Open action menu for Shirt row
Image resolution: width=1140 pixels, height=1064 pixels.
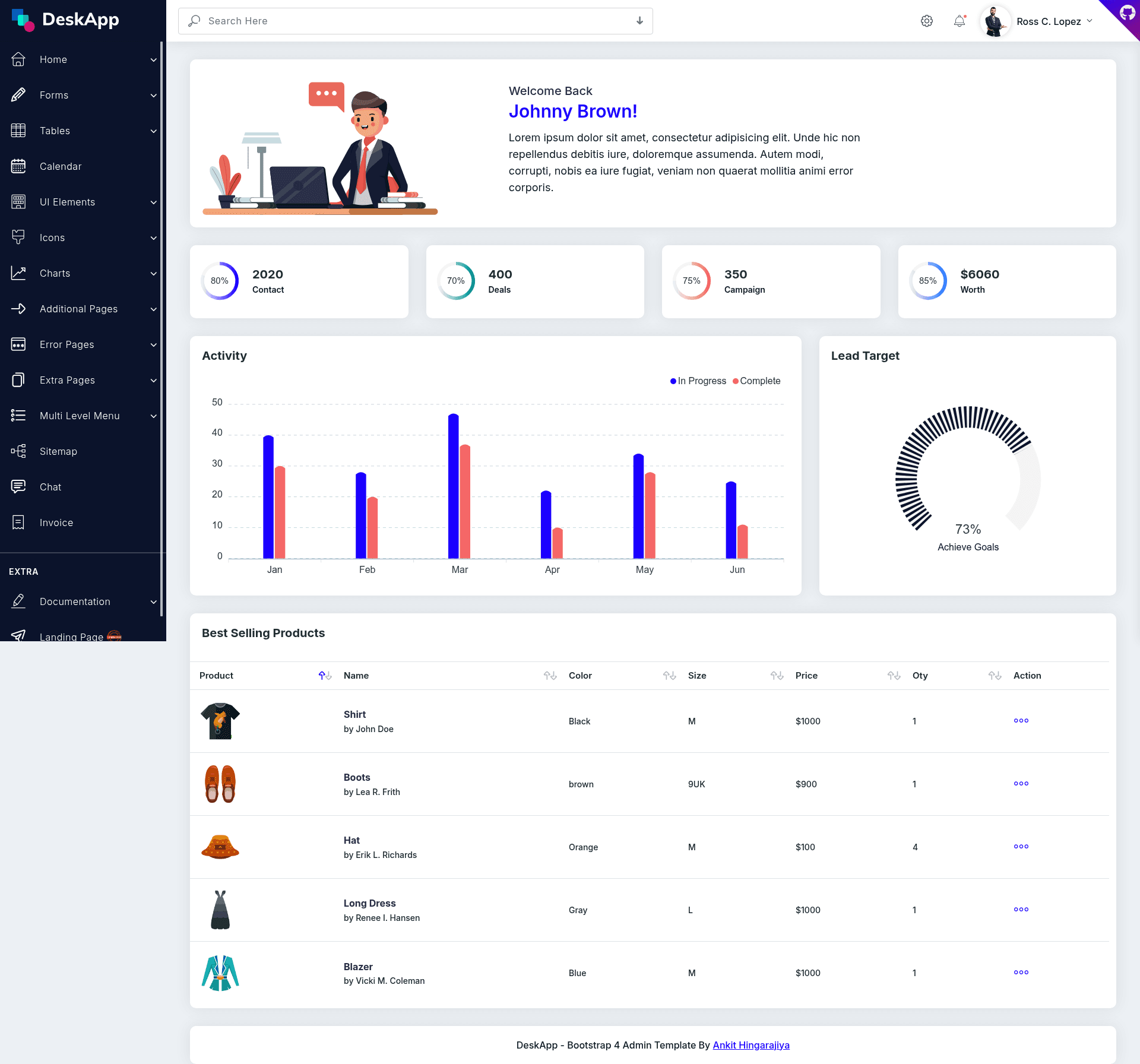coord(1021,721)
